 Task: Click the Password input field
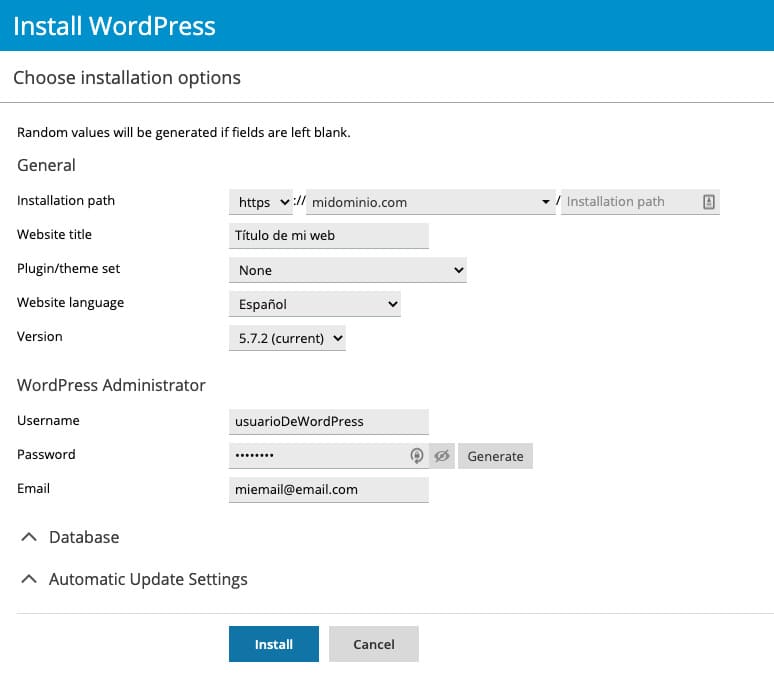coord(329,456)
